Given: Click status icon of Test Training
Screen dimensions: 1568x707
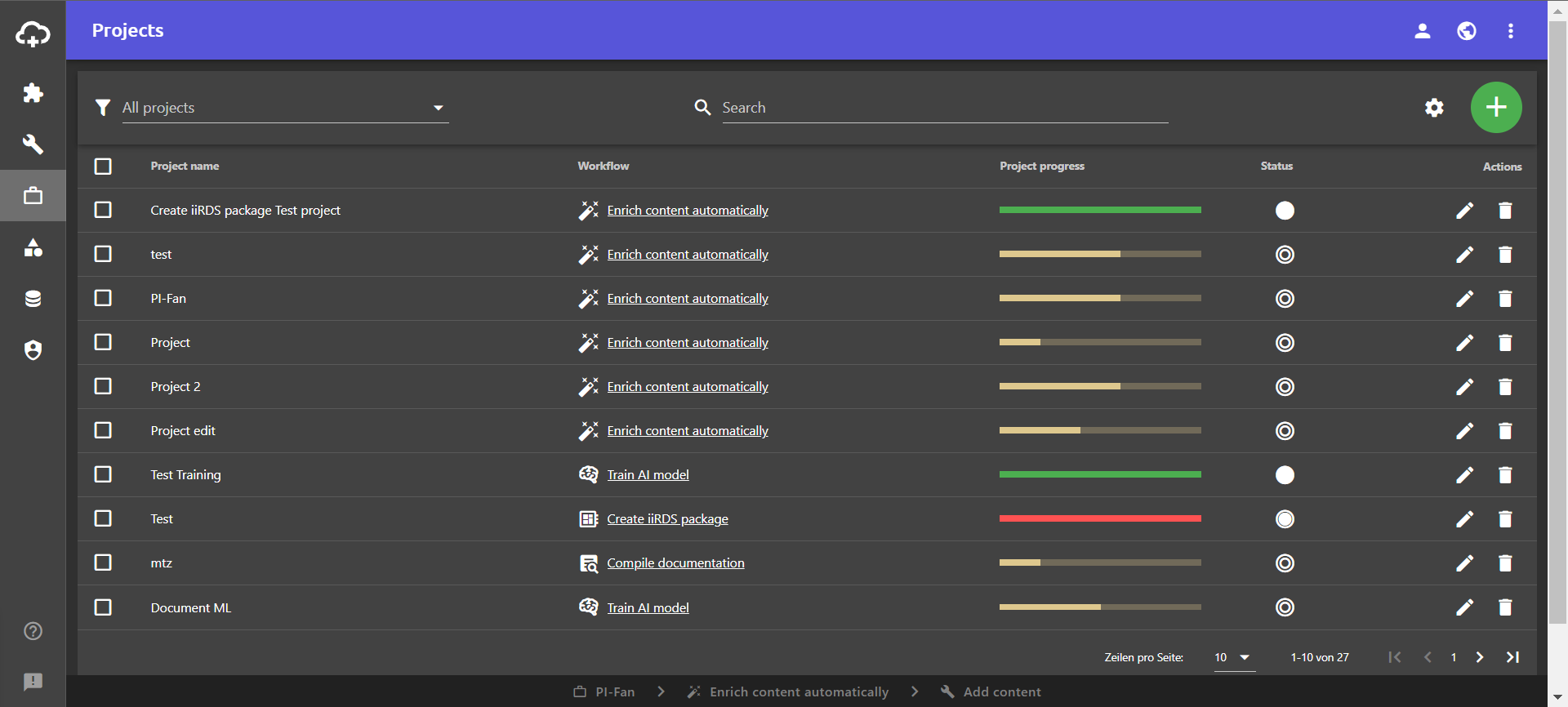Looking at the screenshot, I should click(1285, 475).
